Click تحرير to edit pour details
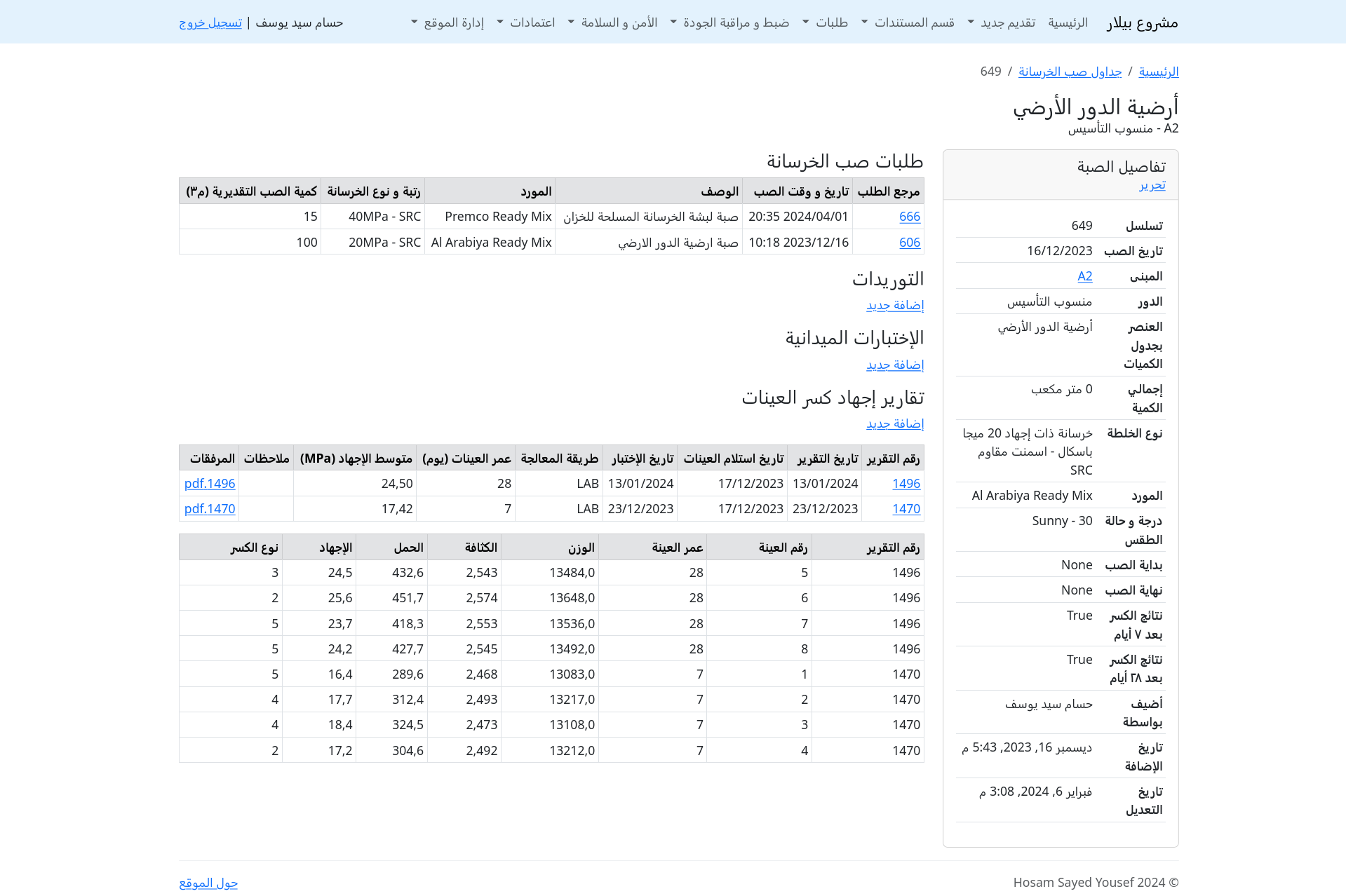This screenshot has width=1346, height=896. (1152, 185)
